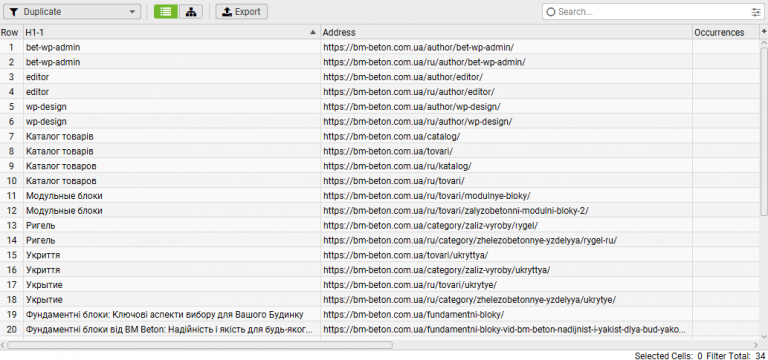
Task: Click address bm-beton.com.ua/catalog/
Action: click(x=506, y=136)
